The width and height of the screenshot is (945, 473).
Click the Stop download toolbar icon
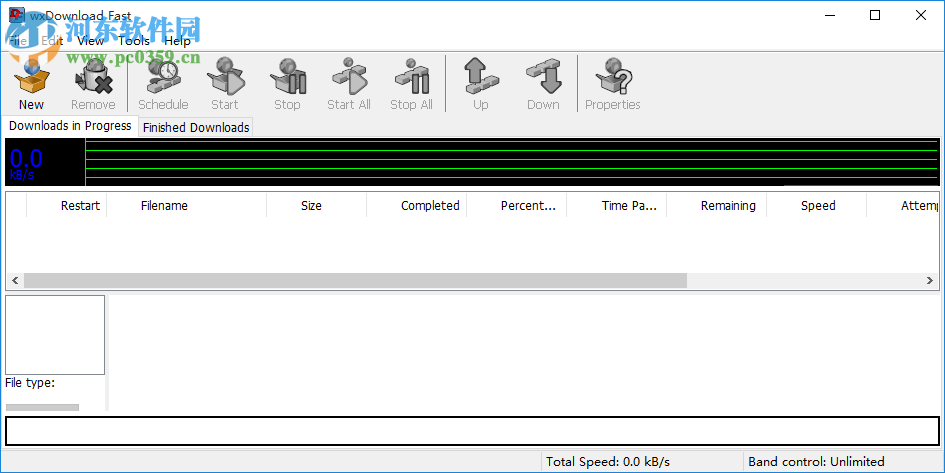tap(287, 83)
